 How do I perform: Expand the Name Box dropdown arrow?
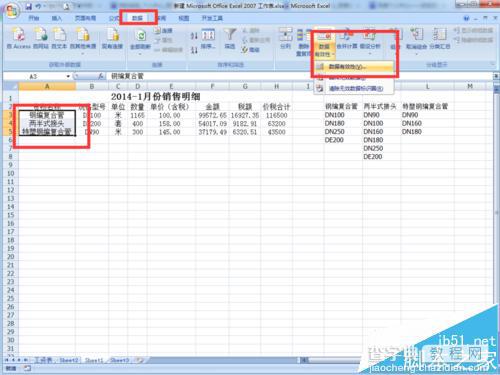[x=68, y=77]
